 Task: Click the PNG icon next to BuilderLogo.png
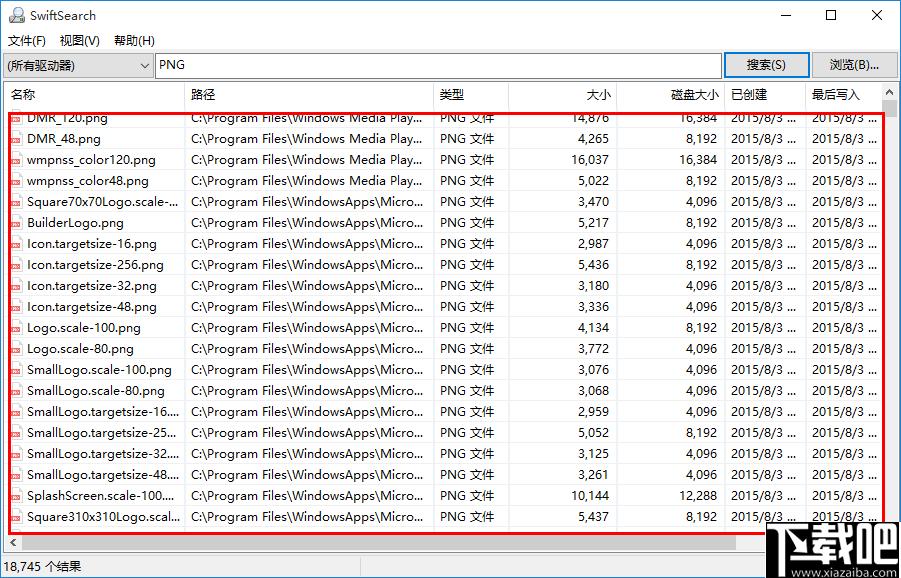16,223
